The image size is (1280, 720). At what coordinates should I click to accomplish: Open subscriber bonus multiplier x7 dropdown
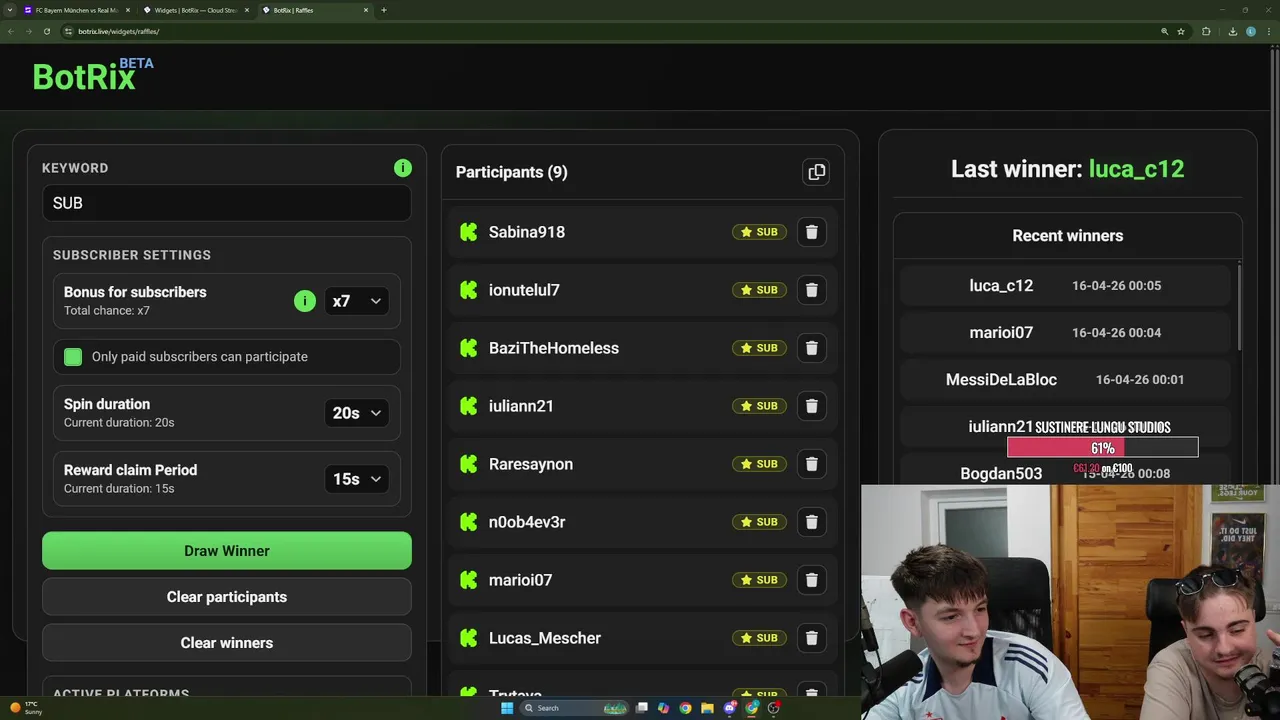[x=357, y=301]
